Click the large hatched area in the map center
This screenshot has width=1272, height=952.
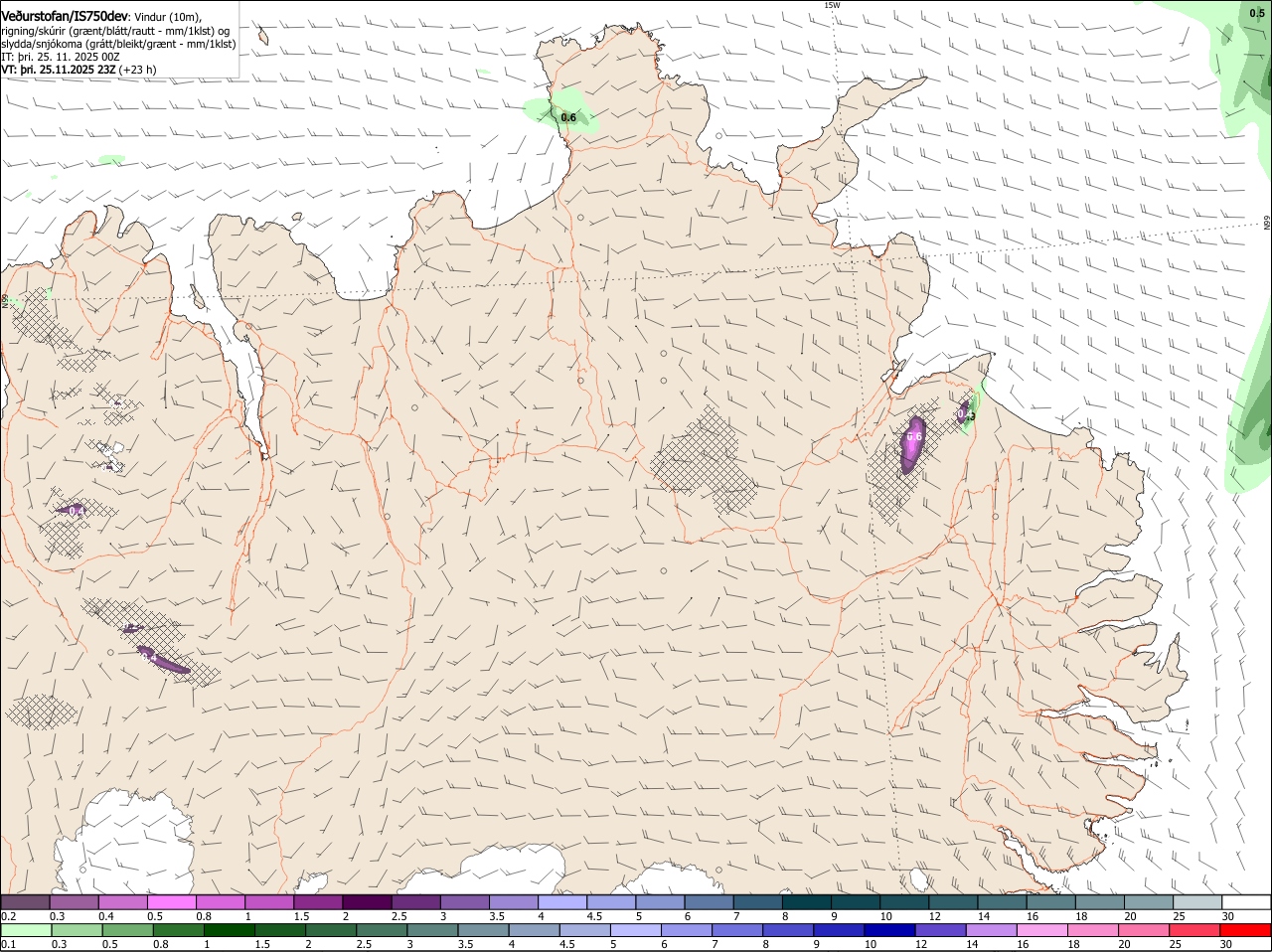tap(705, 460)
